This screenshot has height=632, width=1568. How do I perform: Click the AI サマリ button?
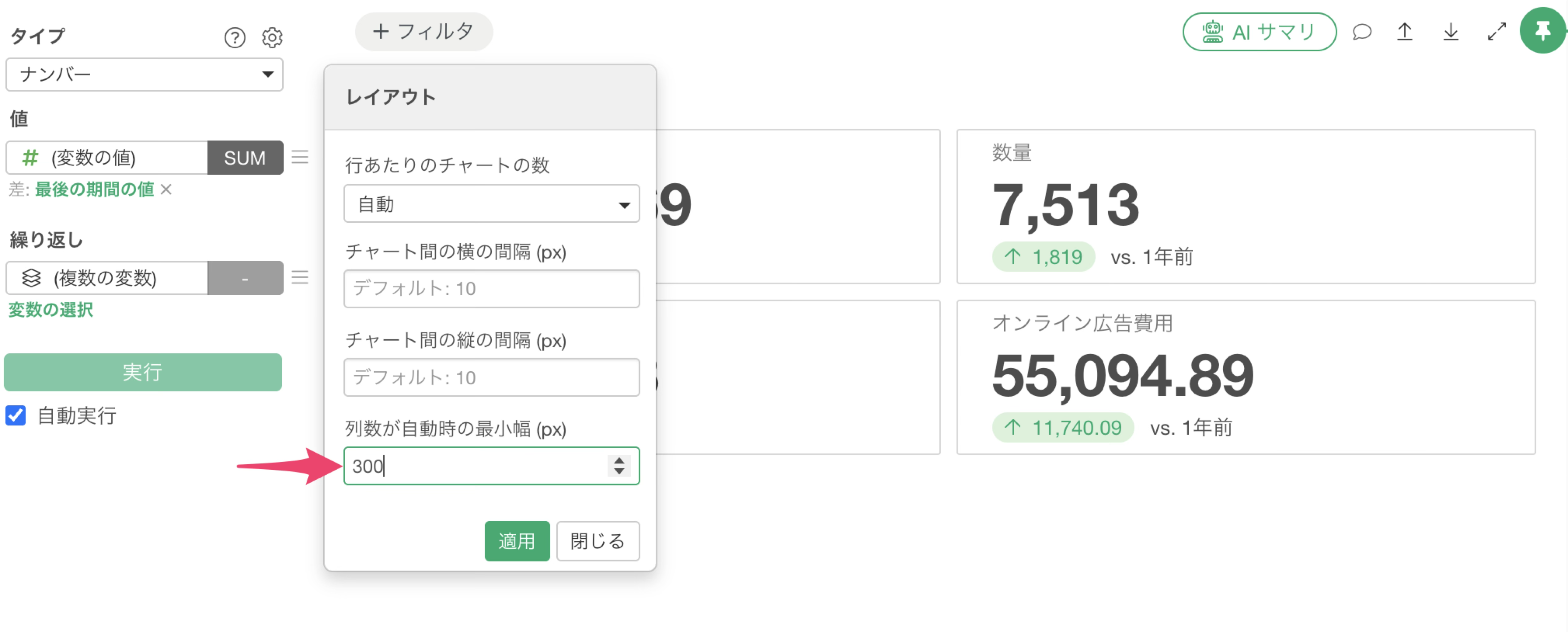1259,32
